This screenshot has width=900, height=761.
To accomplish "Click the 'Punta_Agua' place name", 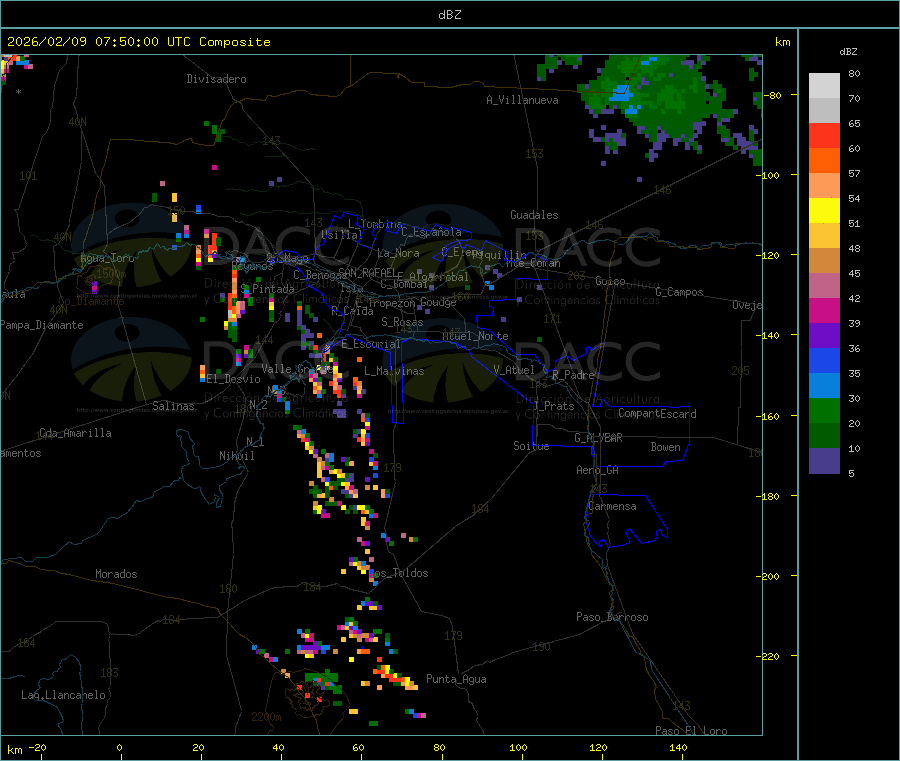I will 456,679.
